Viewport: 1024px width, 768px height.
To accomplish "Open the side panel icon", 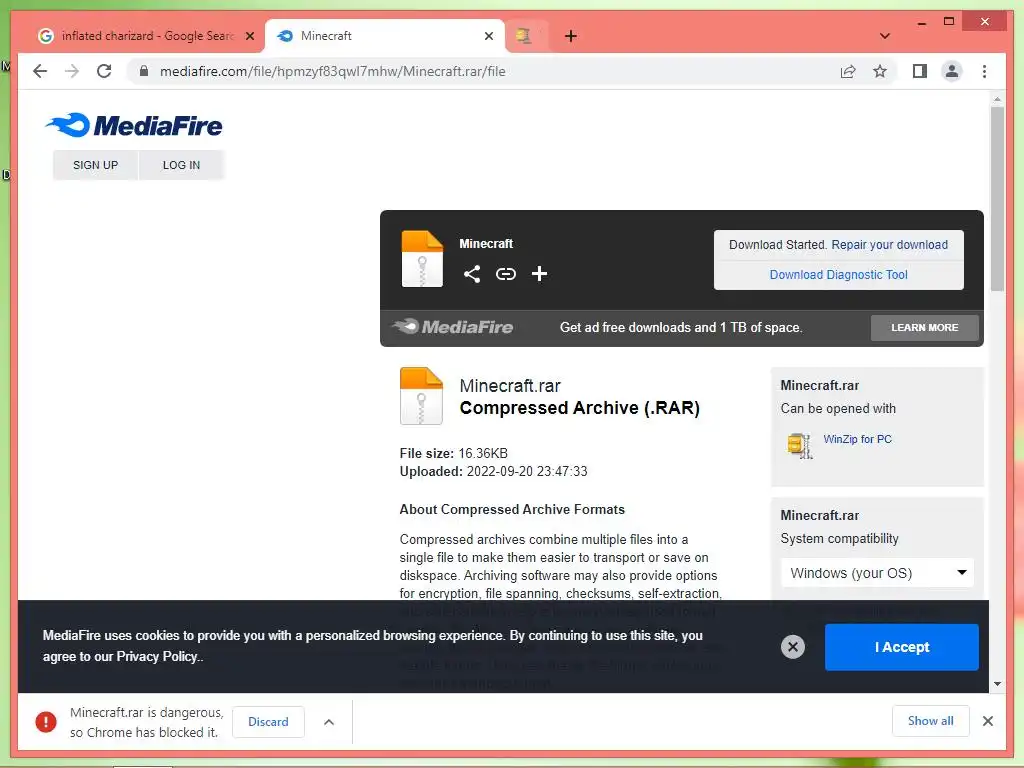I will pos(920,71).
